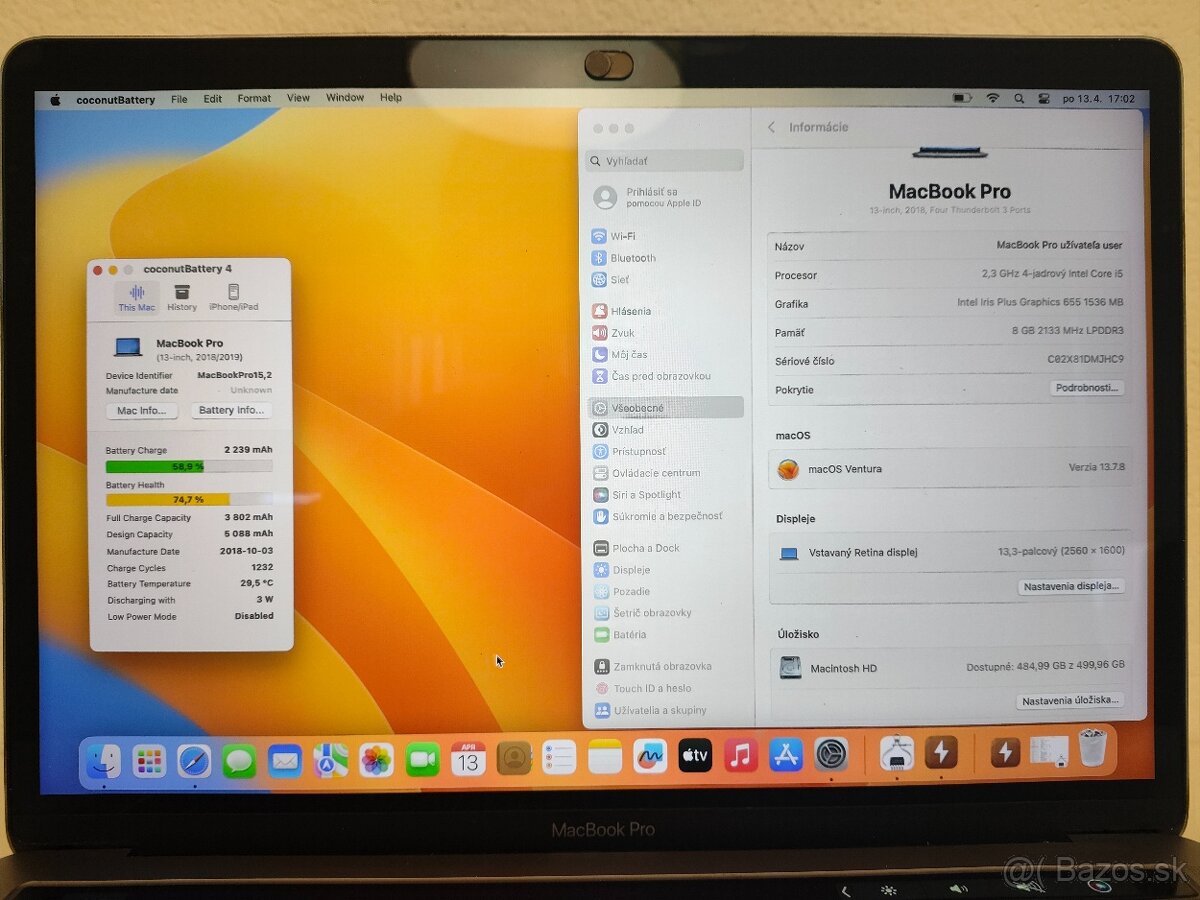Viewport: 1200px width, 900px height.
Task: Open Nastavenia displeja in the Displeje section
Action: click(1072, 587)
